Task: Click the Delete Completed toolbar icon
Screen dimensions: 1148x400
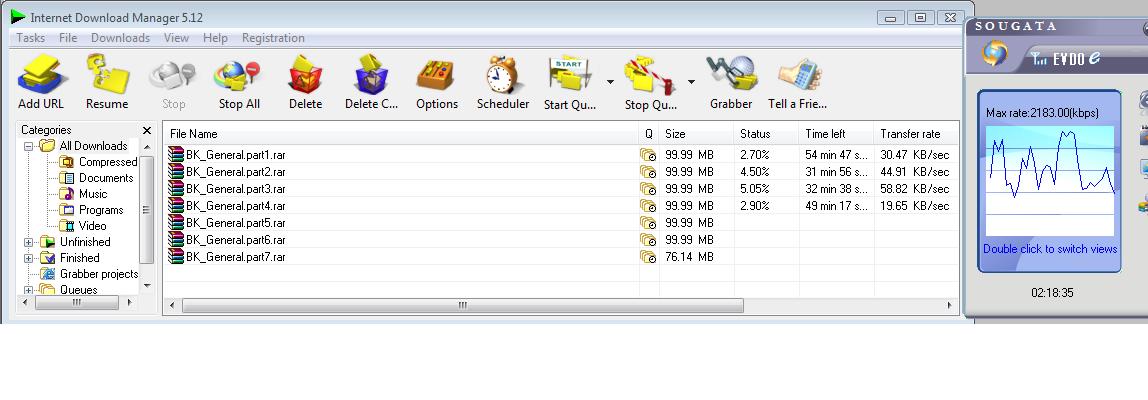Action: [x=371, y=75]
